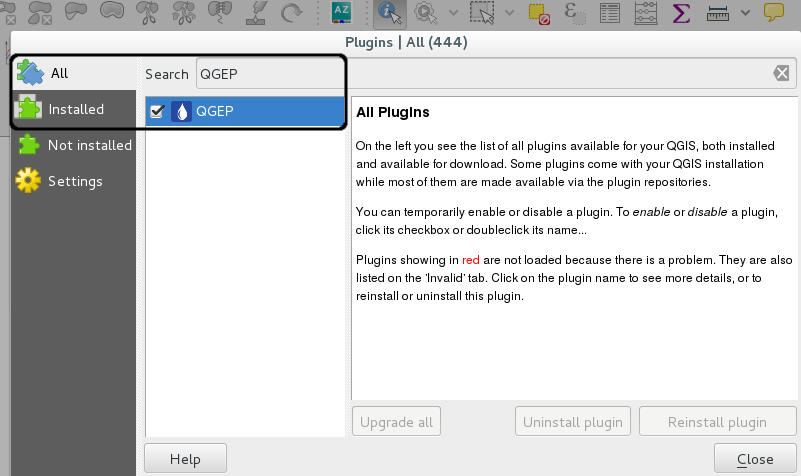The height and width of the screenshot is (476, 801).
Task: Click the QGEP water drop plugin icon
Action: click(x=181, y=111)
